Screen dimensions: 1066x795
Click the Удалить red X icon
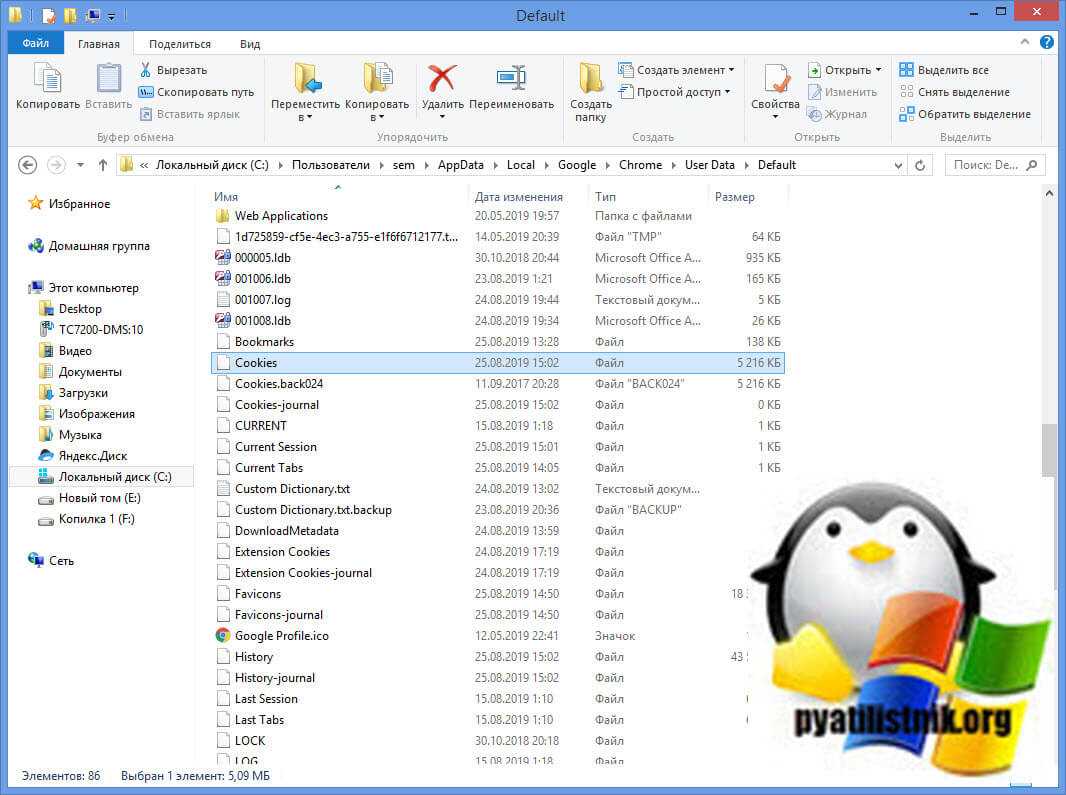pyautogui.click(x=442, y=80)
